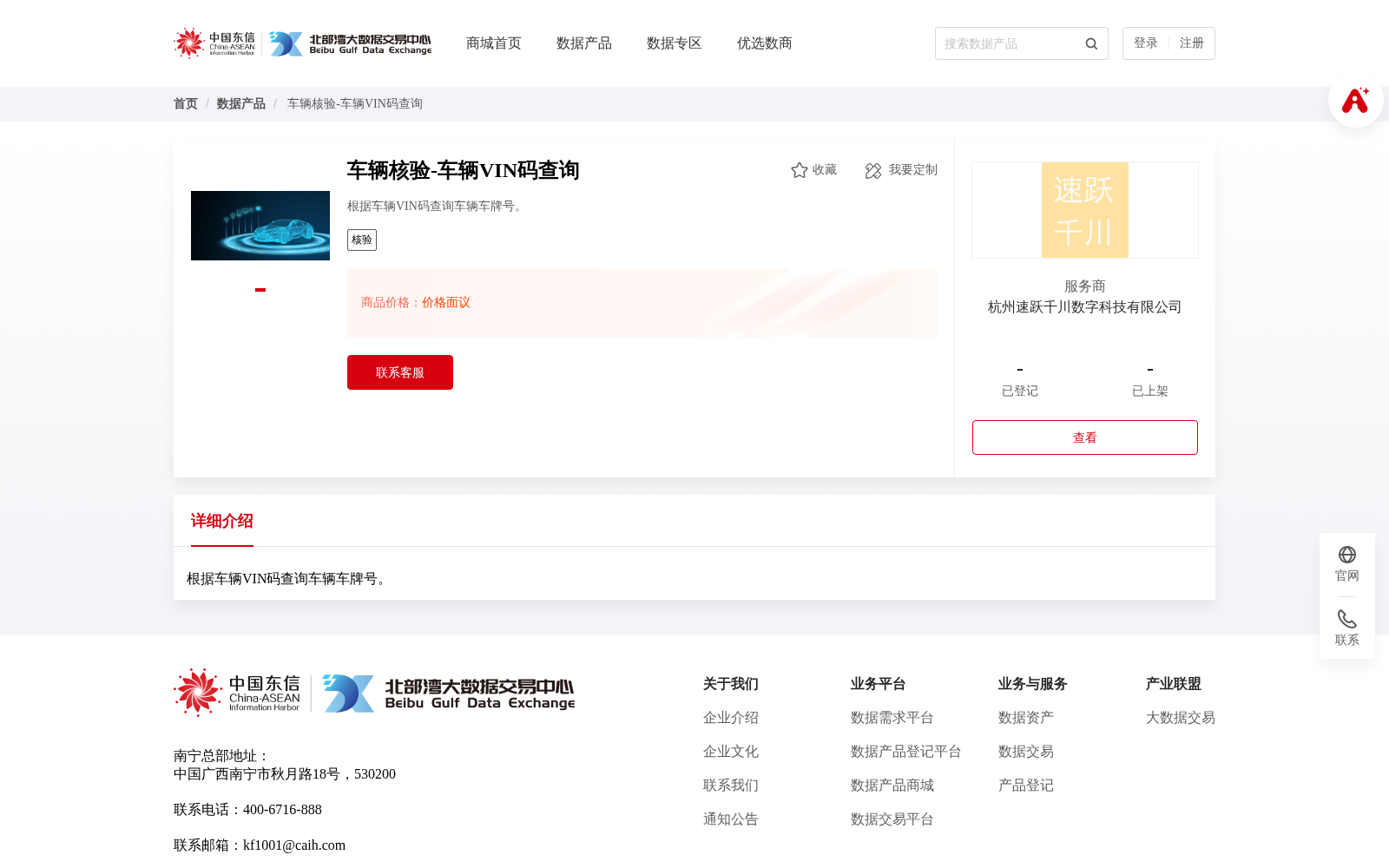Click breadcrumb text 车辆核验-车辆VIN码查询
The width and height of the screenshot is (1389, 868).
point(355,104)
